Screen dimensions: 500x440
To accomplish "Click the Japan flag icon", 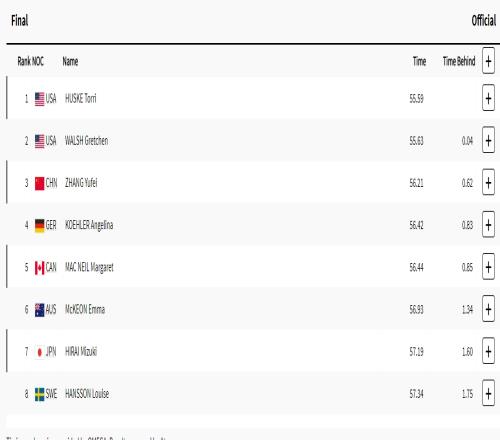I will pos(39,352).
